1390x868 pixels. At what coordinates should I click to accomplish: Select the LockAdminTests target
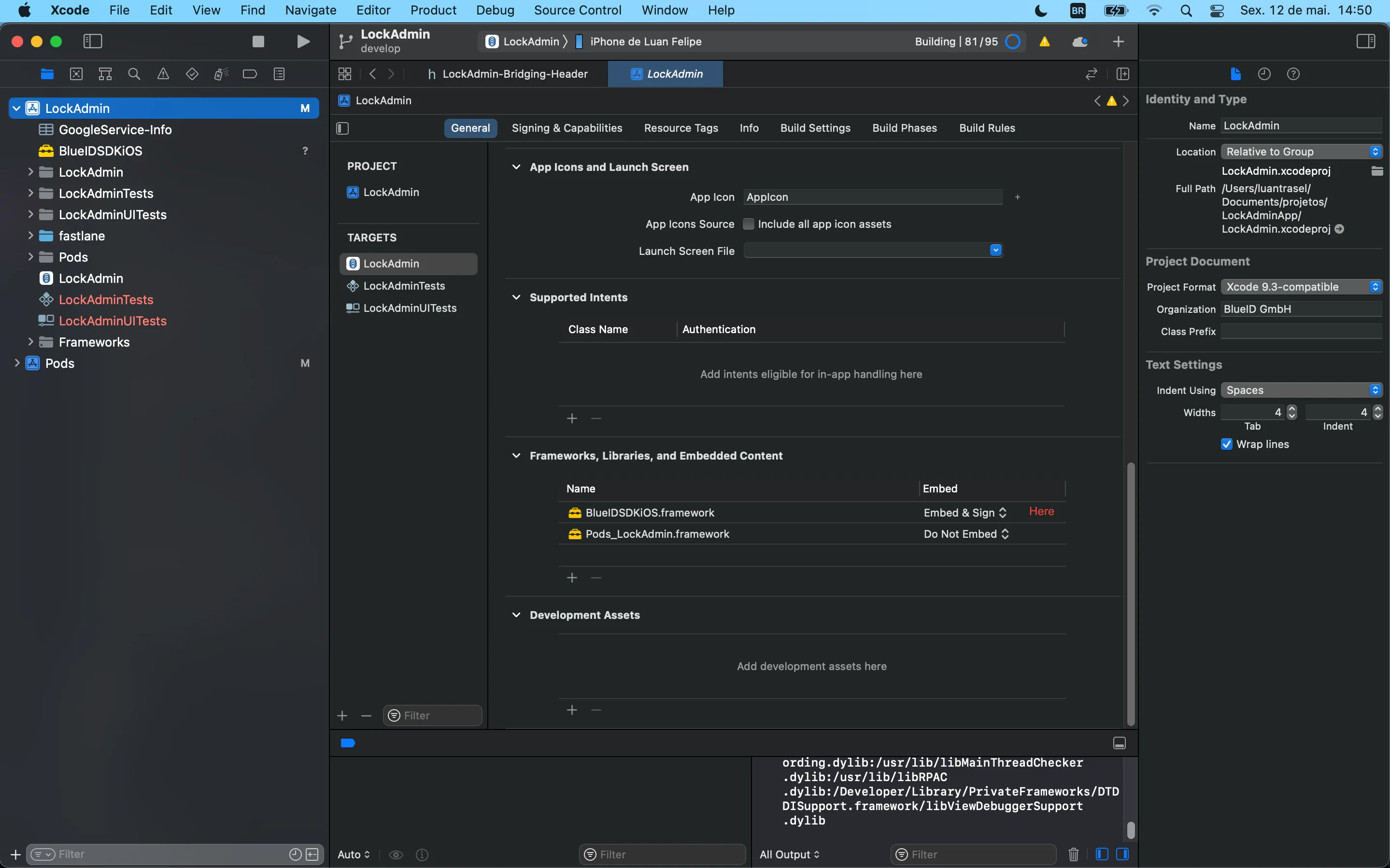click(404, 286)
